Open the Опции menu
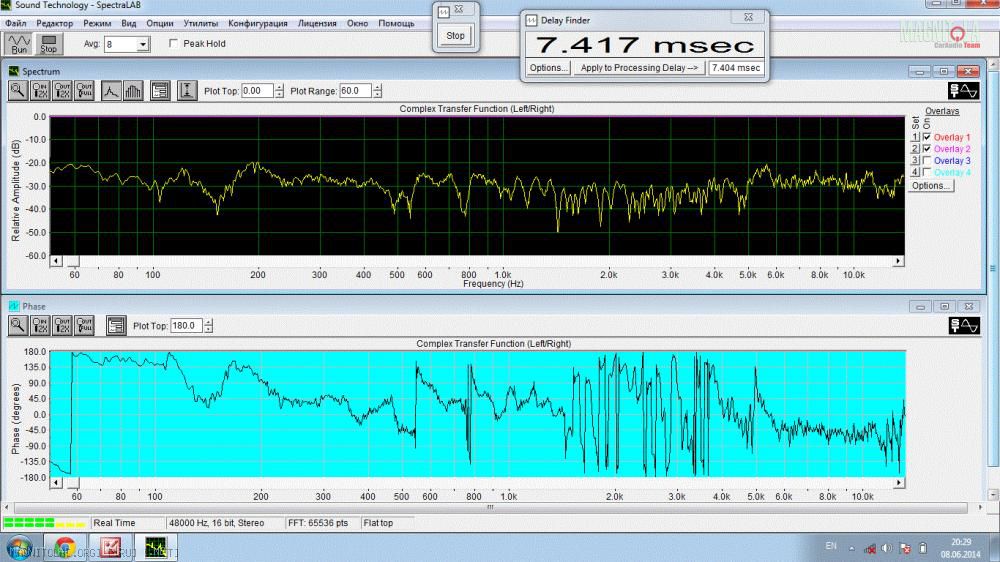 (159, 23)
